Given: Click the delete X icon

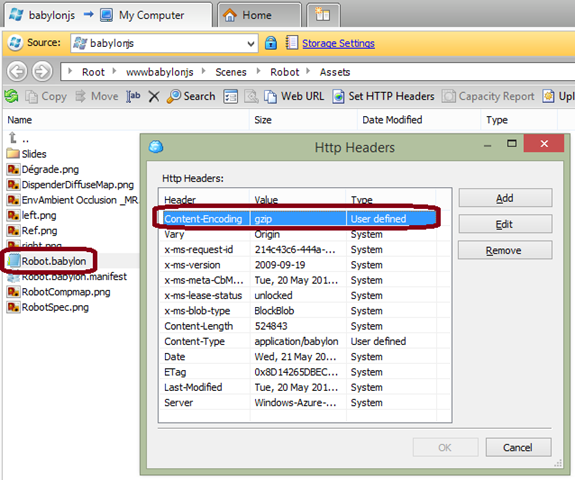Looking at the screenshot, I should coord(154,97).
